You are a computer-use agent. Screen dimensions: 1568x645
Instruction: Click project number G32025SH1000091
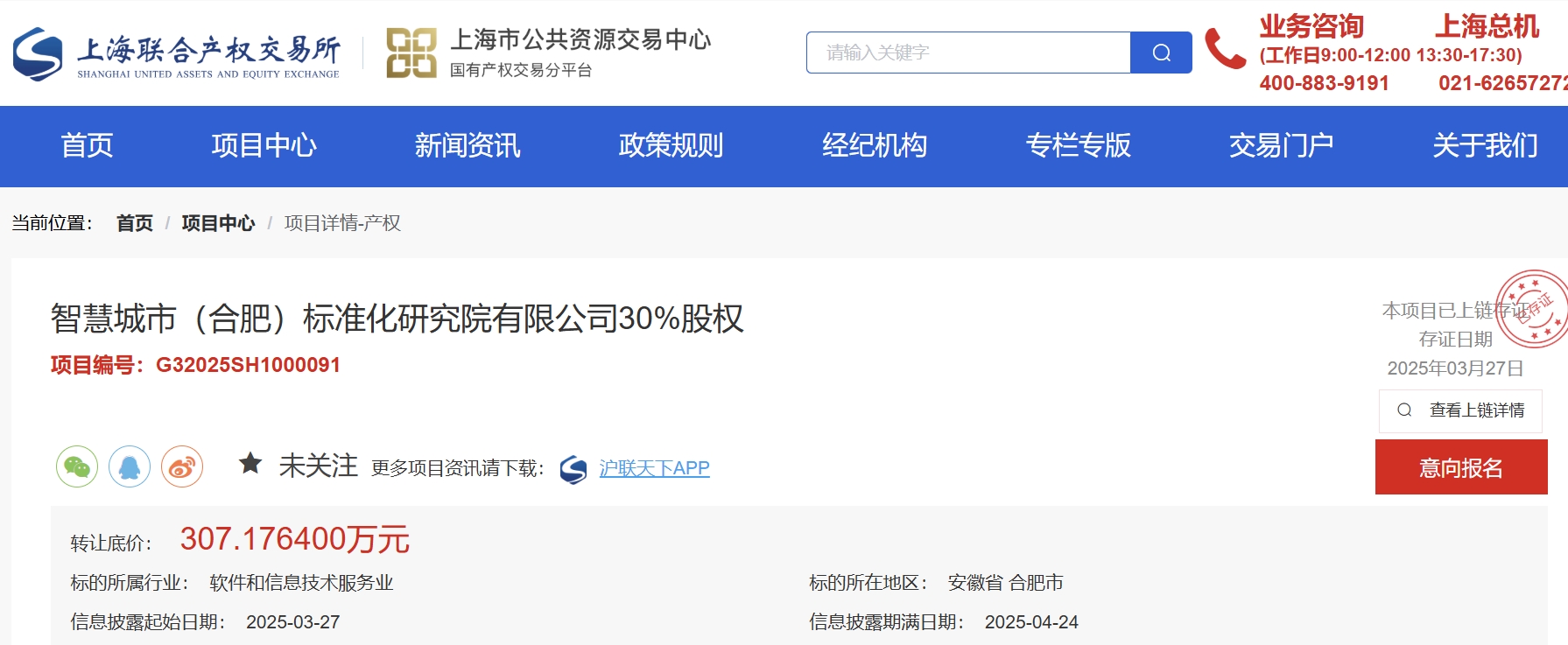(248, 365)
